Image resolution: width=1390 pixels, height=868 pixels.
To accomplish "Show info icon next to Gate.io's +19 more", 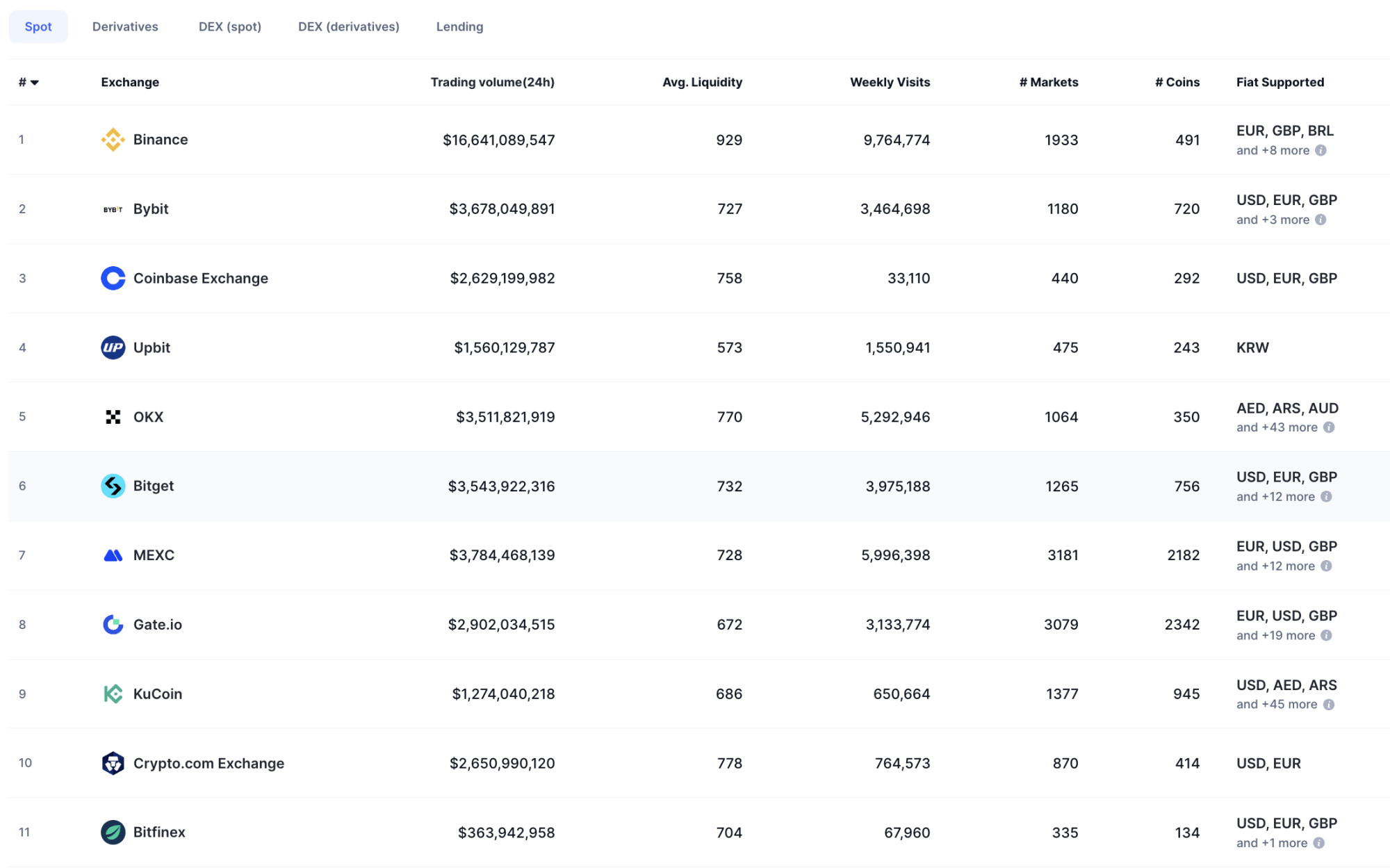I will point(1326,635).
